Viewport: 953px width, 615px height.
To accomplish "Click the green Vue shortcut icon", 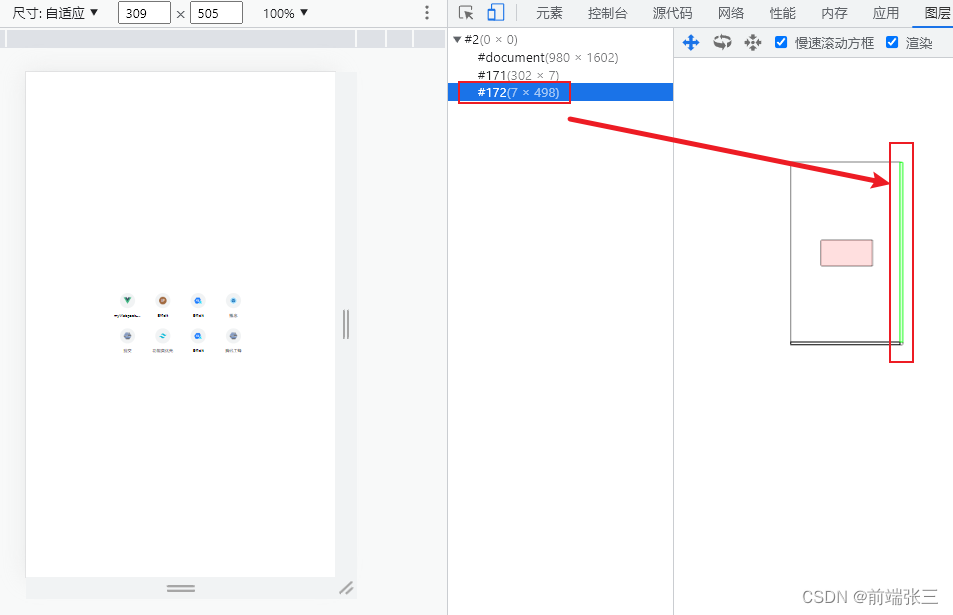I will (127, 300).
